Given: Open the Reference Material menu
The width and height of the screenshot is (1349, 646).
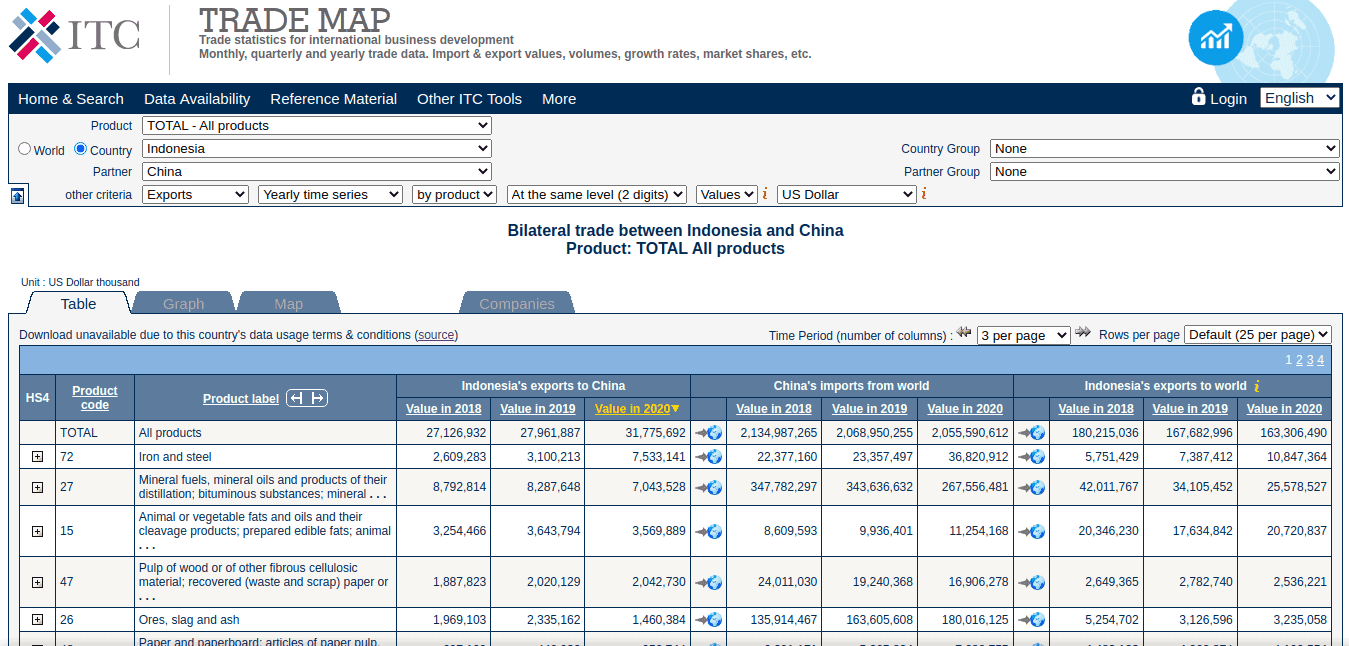Looking at the screenshot, I should point(333,98).
